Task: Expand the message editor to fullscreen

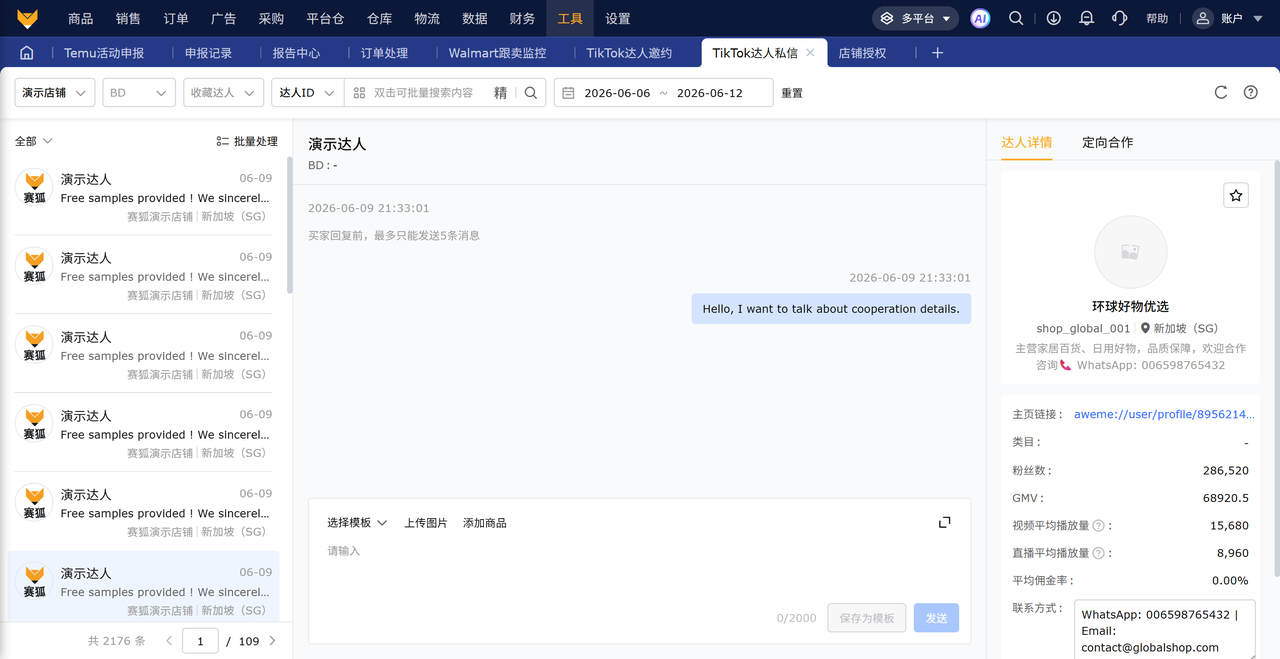Action: click(944, 522)
